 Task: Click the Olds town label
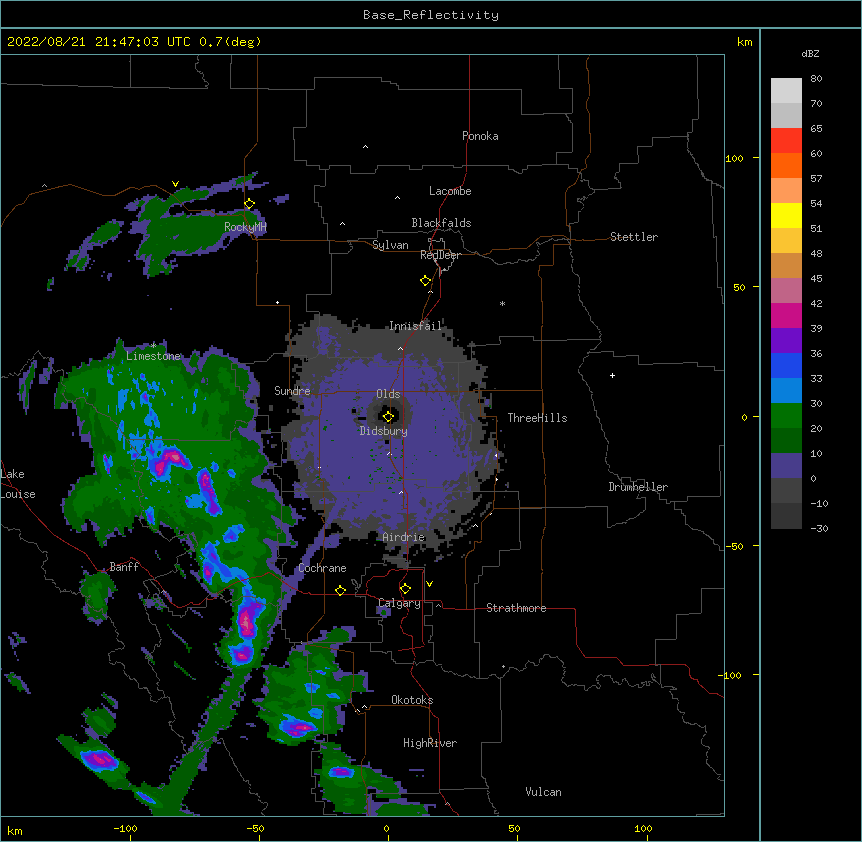(388, 394)
